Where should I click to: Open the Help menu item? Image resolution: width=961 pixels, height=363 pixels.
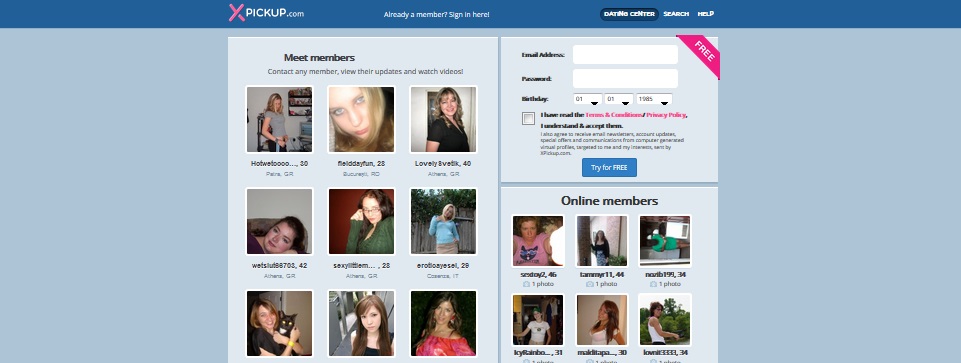click(x=705, y=14)
